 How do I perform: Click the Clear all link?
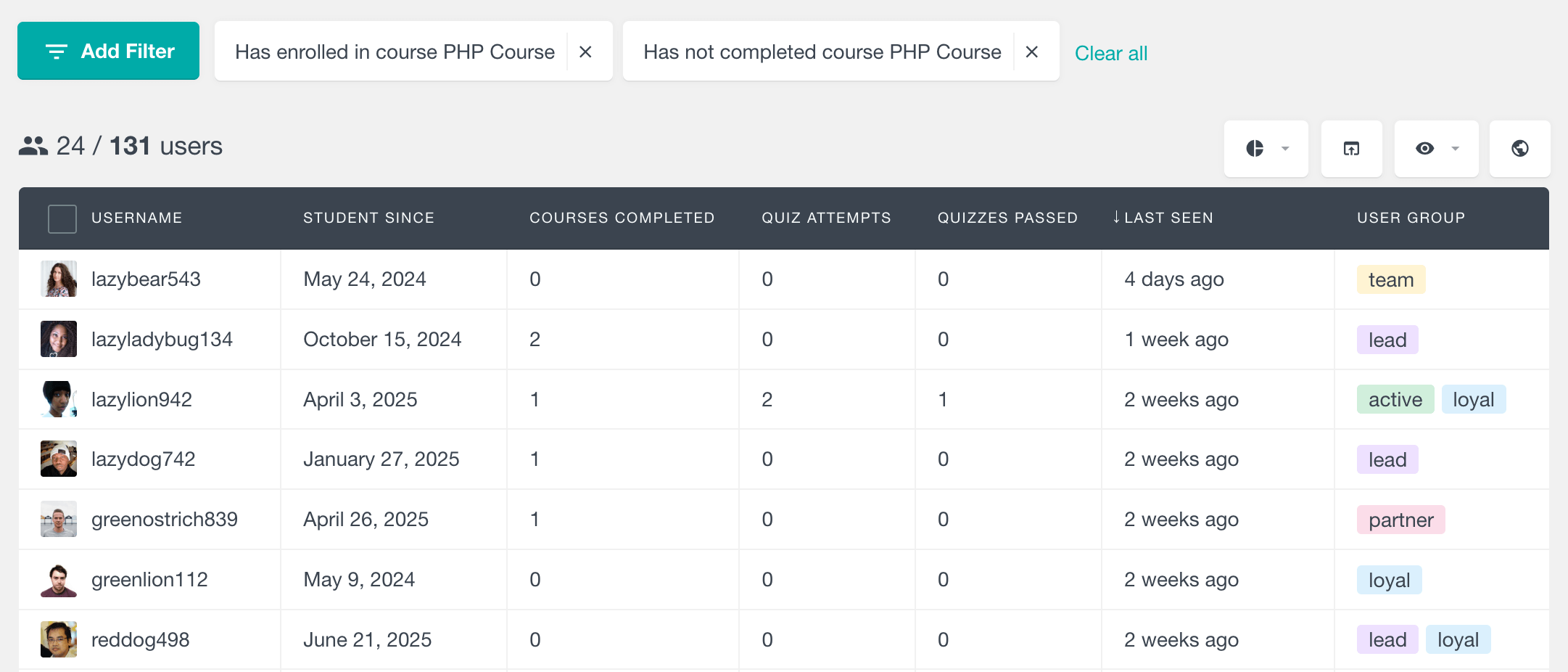coord(1111,53)
